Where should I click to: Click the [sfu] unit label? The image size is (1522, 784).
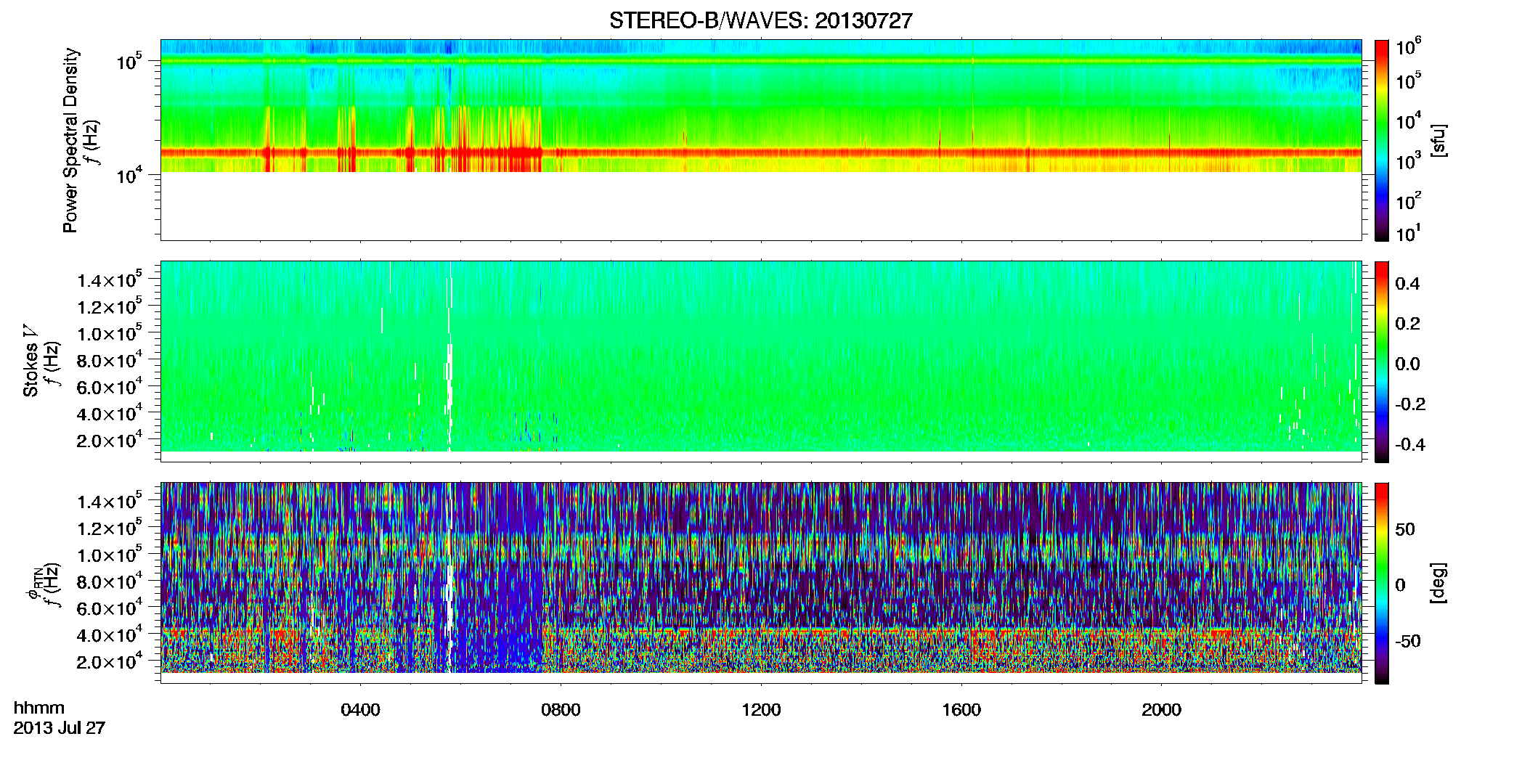tap(1438, 140)
